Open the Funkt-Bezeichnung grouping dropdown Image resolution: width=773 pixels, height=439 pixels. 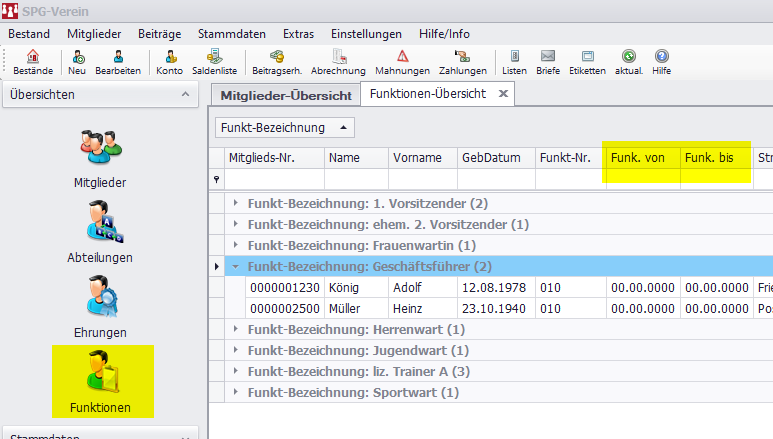point(284,128)
